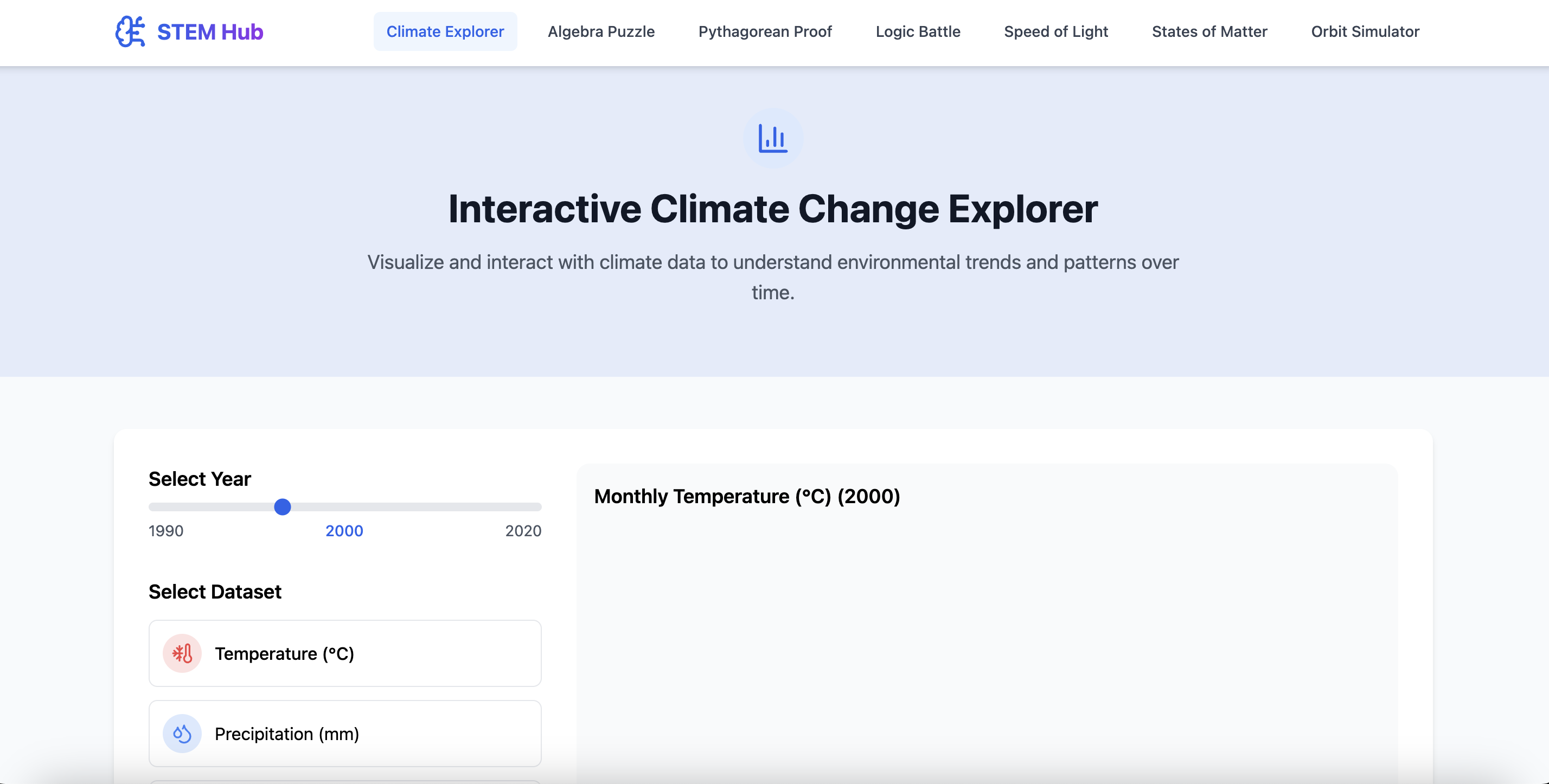Screen dimensions: 1549x784
Task: Open the Pythagorean Proof nav item
Action: coord(765,31)
